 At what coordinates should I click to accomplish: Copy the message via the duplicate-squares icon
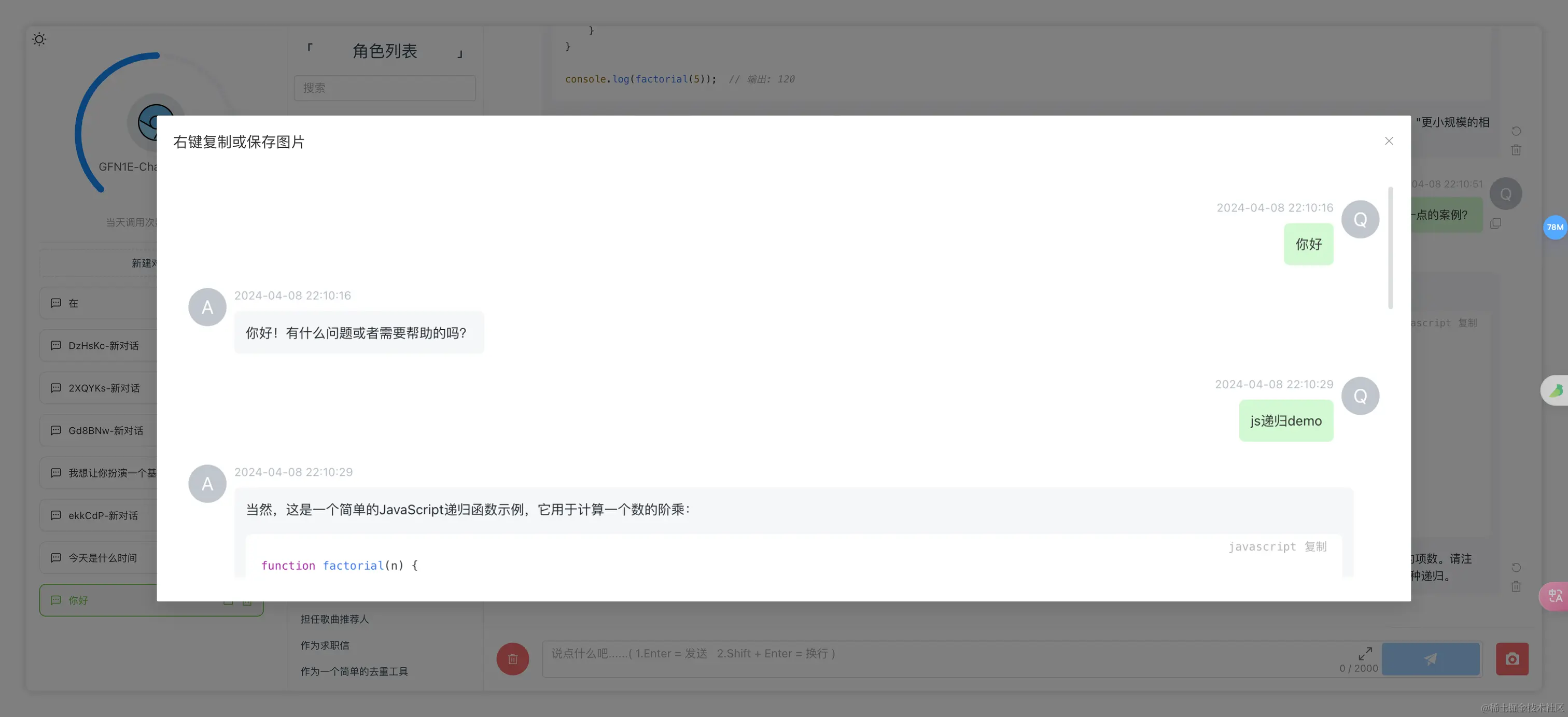pyautogui.click(x=1497, y=223)
